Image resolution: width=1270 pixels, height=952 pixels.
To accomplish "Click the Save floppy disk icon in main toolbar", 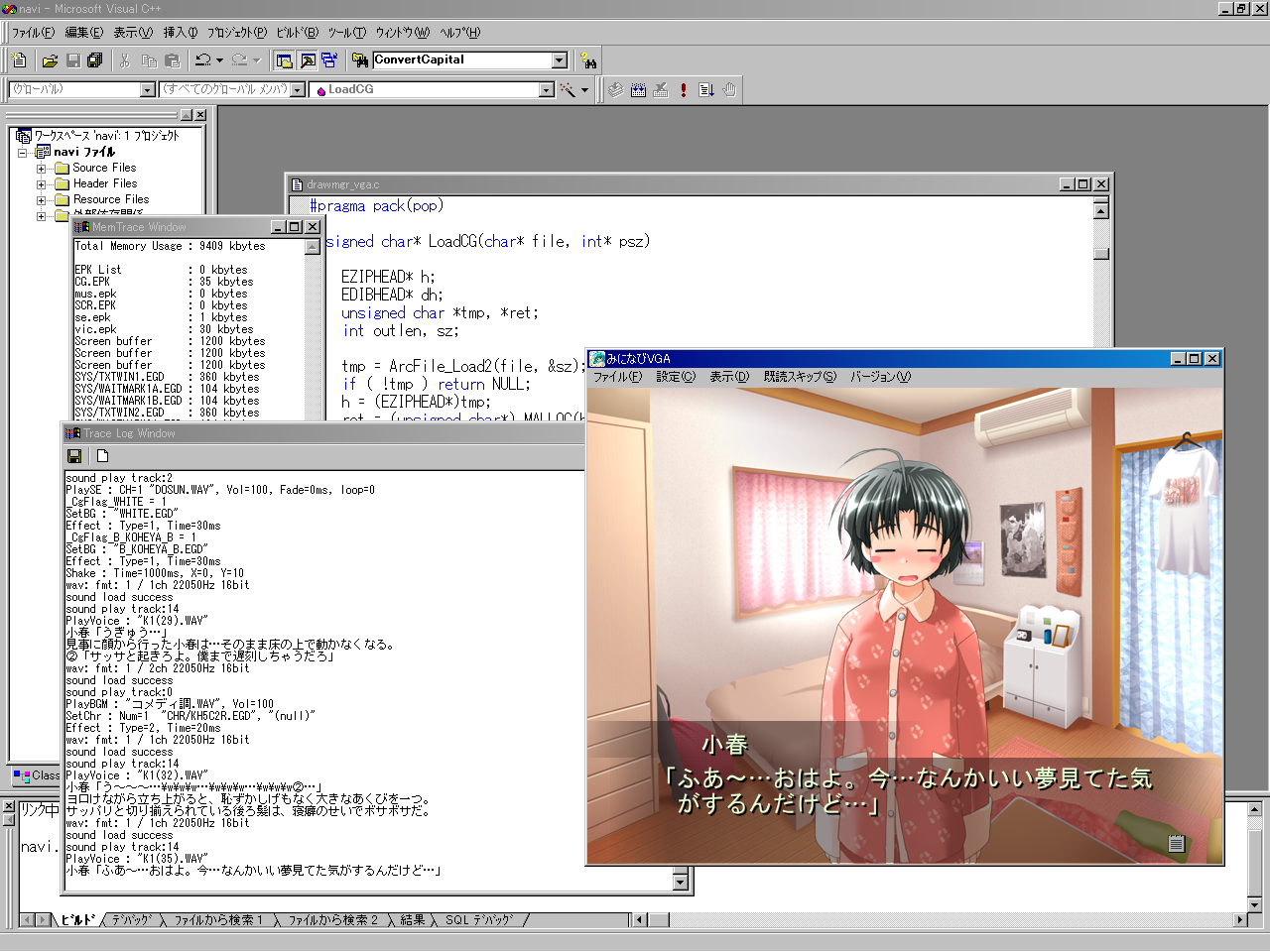I will point(72,60).
